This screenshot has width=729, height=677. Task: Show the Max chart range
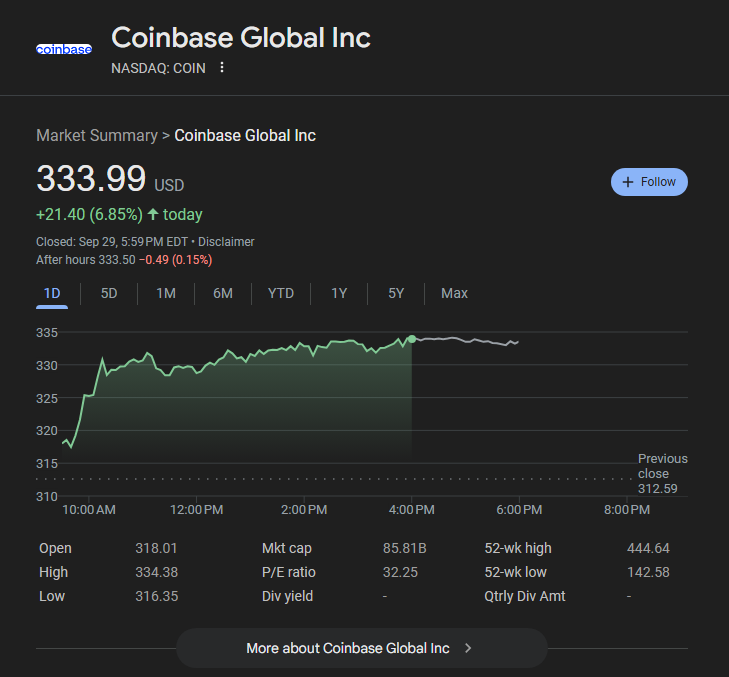click(454, 293)
